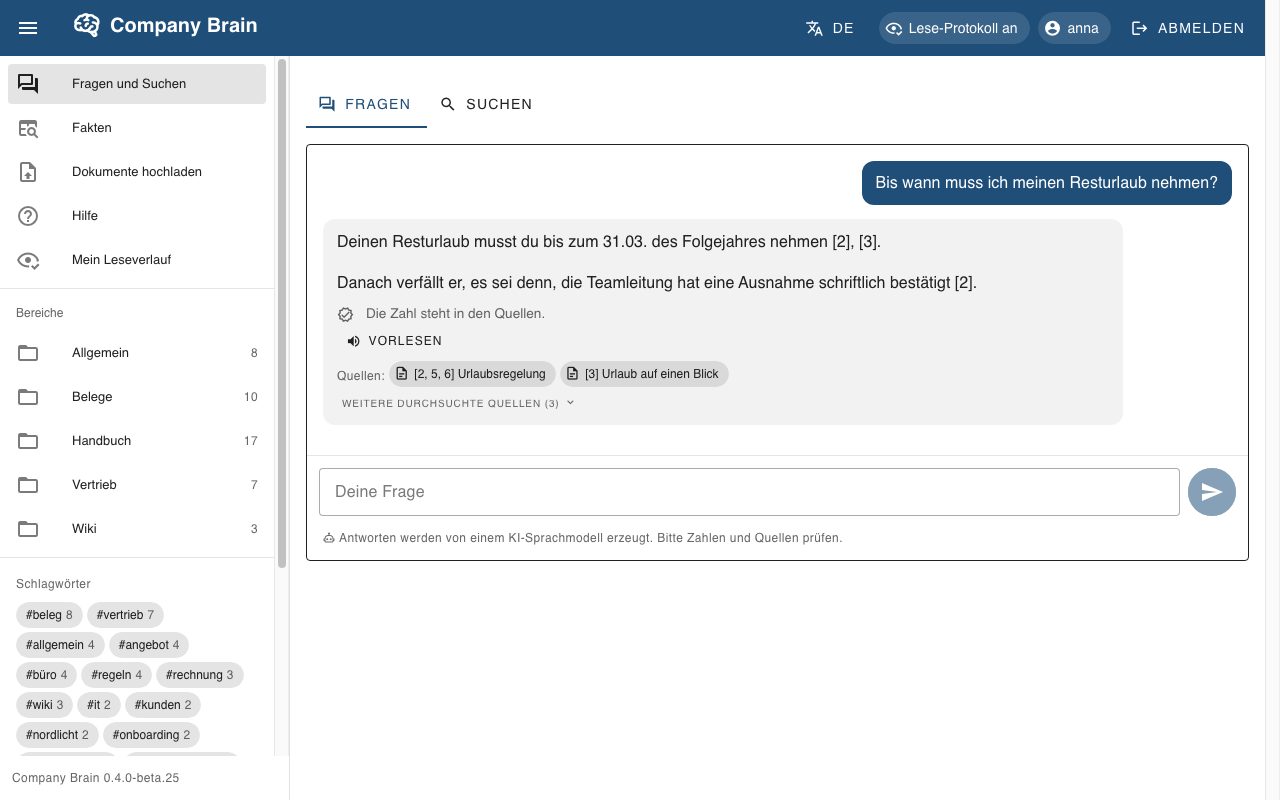Click the ABMELDEN logout button
Viewport: 1280px width, 800px height.
coord(1188,28)
